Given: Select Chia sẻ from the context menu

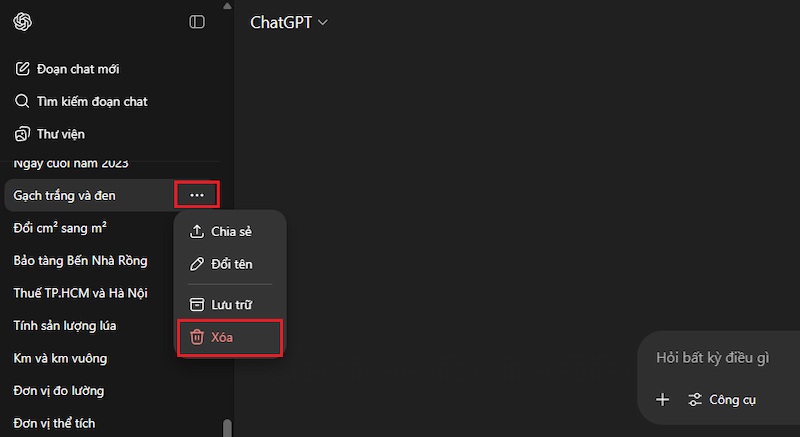Looking at the screenshot, I should click(x=230, y=231).
